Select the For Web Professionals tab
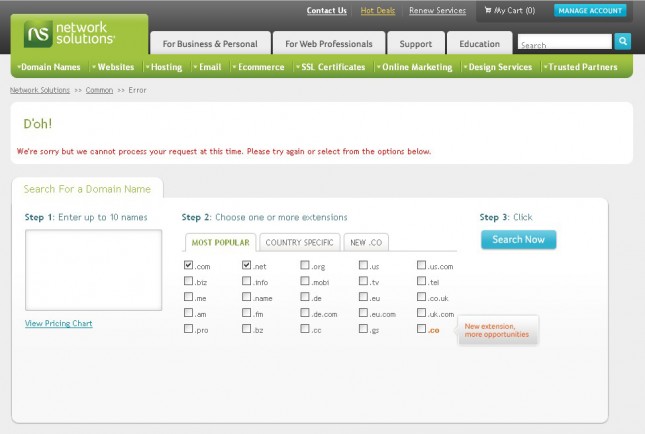Screen dimensions: 645x434 click(328, 44)
